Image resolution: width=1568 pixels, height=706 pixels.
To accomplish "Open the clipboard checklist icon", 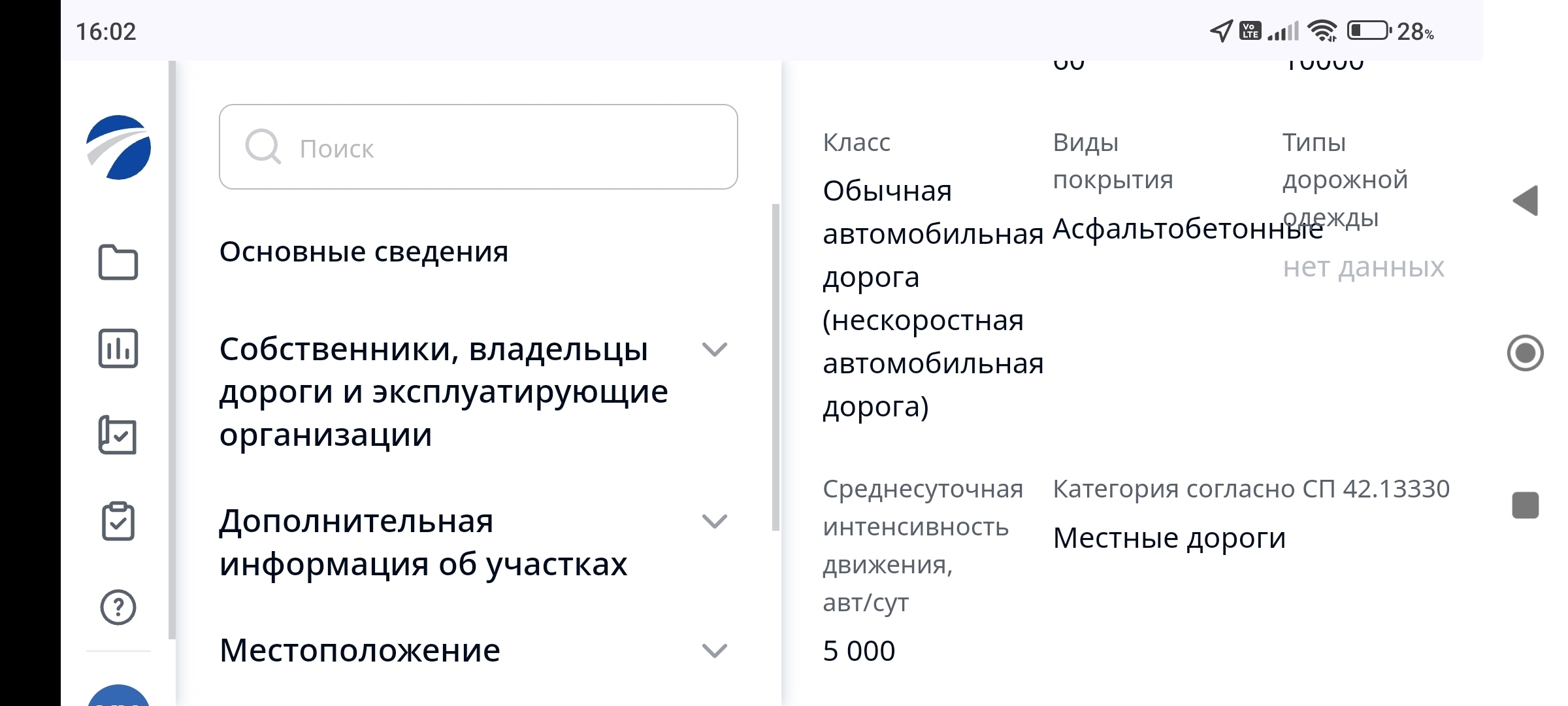I will coord(118,521).
